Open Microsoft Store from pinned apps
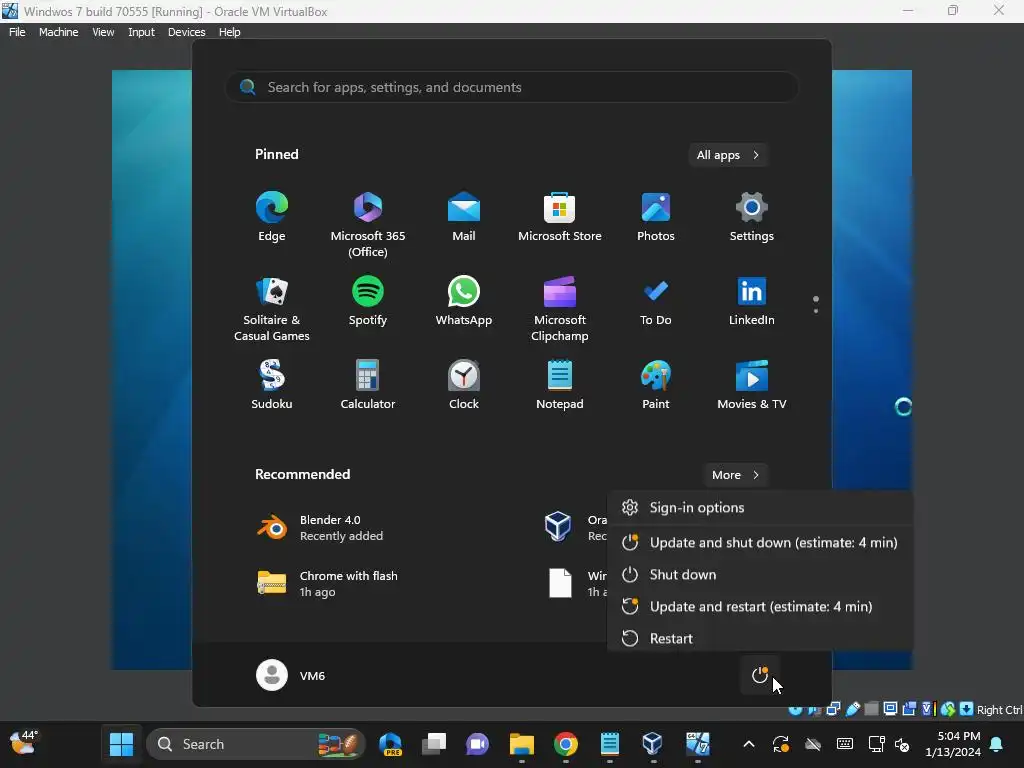This screenshot has height=768, width=1024. click(560, 217)
